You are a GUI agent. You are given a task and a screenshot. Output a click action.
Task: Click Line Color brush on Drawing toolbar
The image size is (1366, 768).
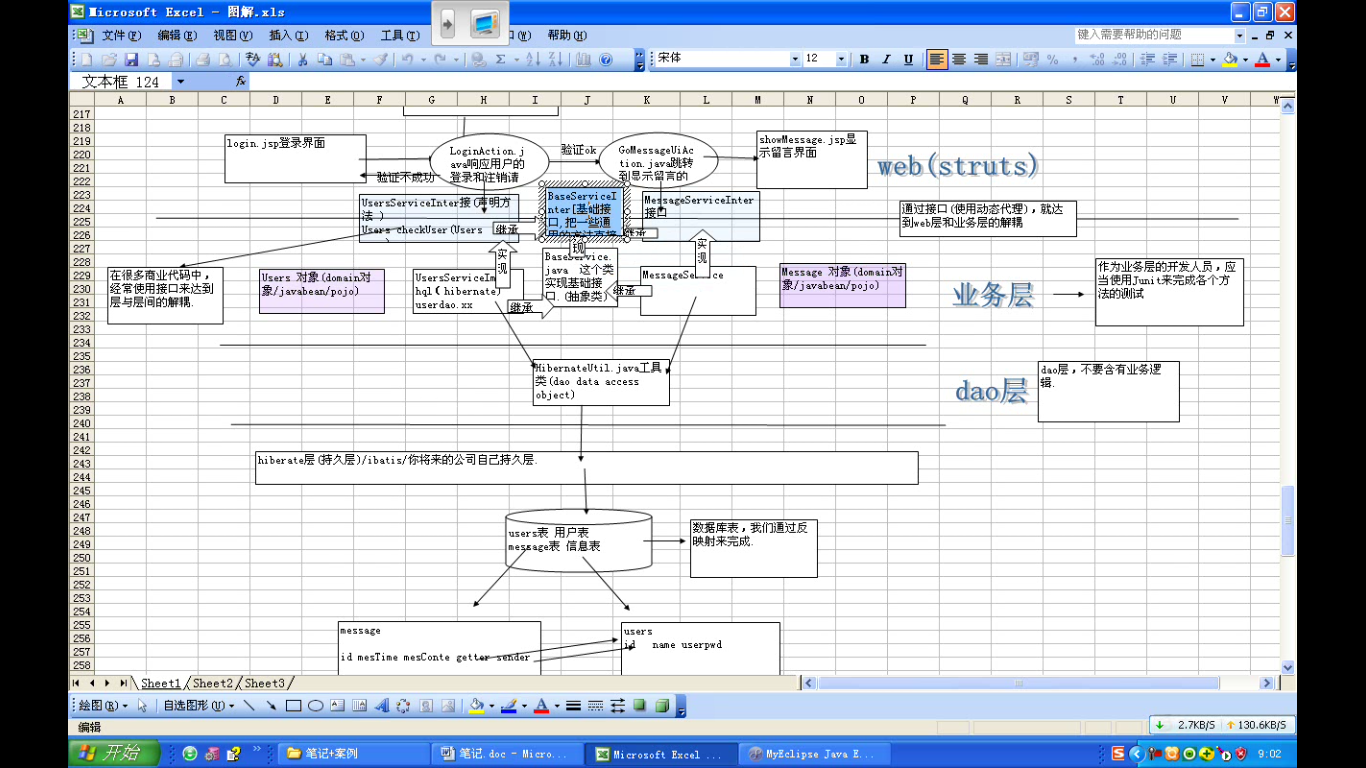click(x=509, y=706)
